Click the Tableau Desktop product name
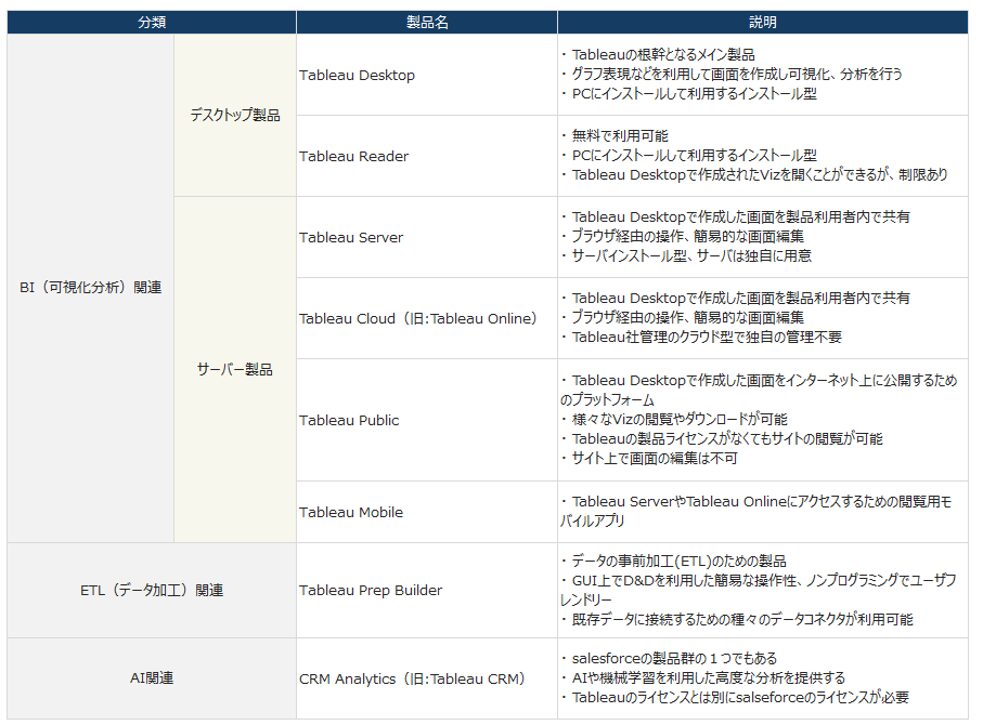The width and height of the screenshot is (983, 725). [357, 75]
